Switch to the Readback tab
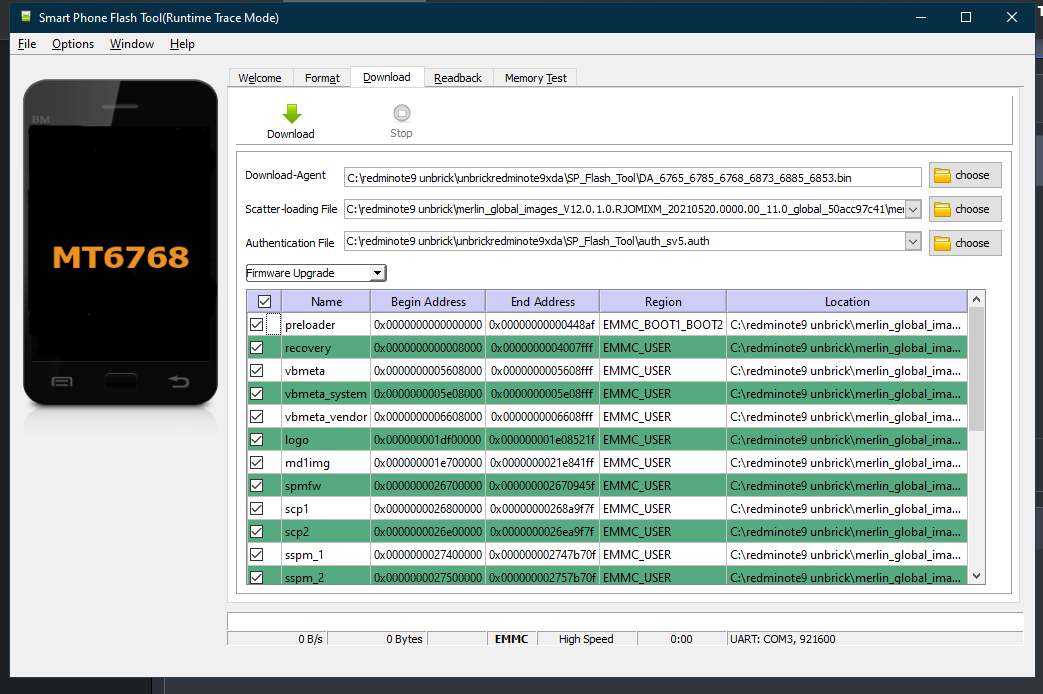This screenshot has height=694, width=1043. click(x=458, y=78)
